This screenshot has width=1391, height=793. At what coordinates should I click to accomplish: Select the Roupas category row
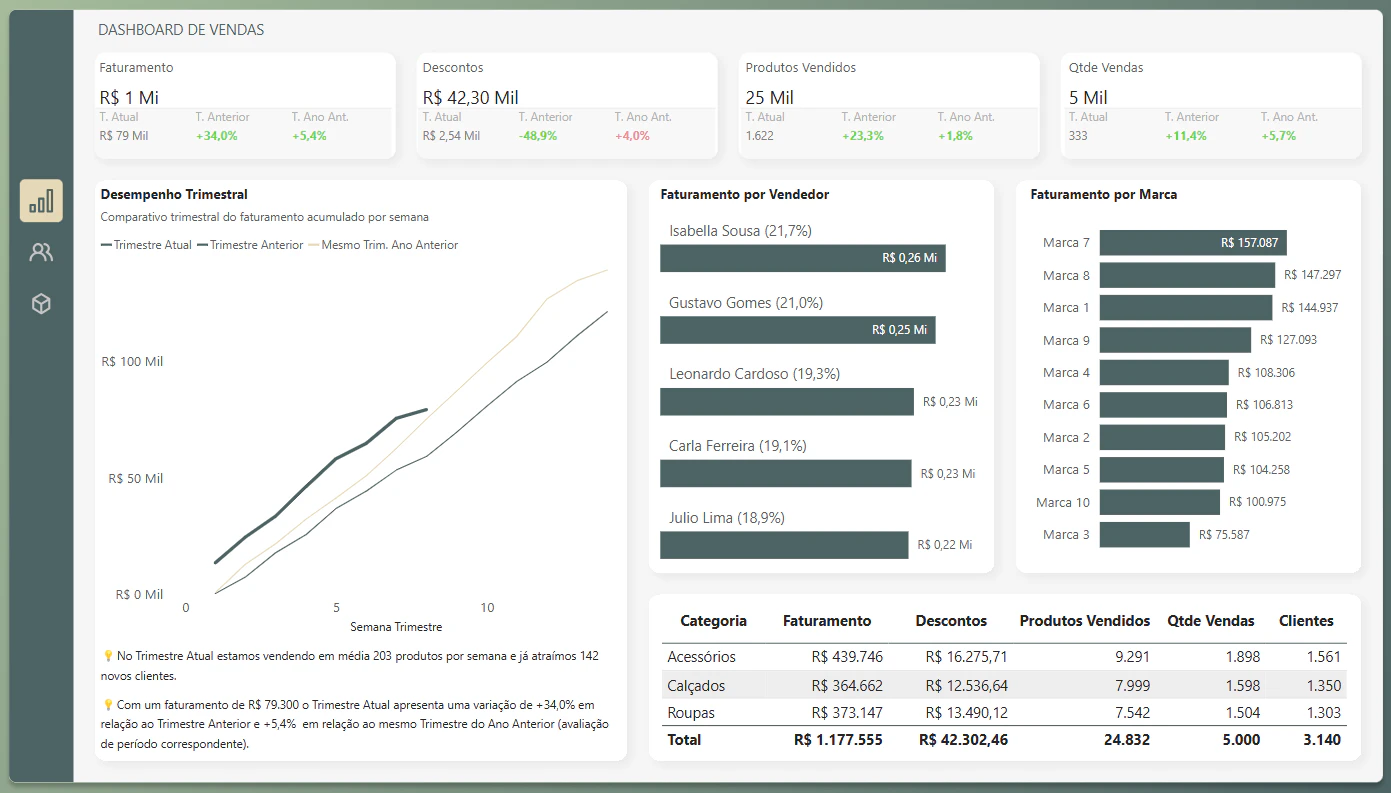1003,713
